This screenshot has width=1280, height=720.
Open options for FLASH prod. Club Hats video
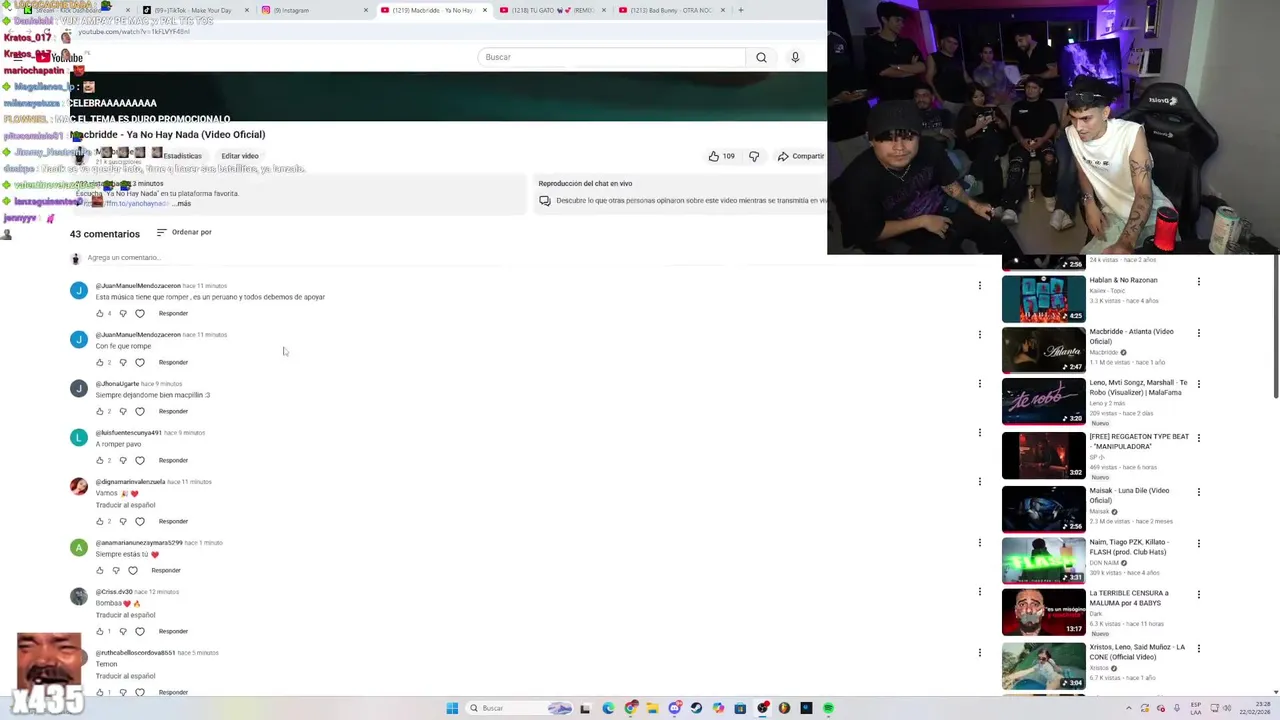click(1198, 543)
